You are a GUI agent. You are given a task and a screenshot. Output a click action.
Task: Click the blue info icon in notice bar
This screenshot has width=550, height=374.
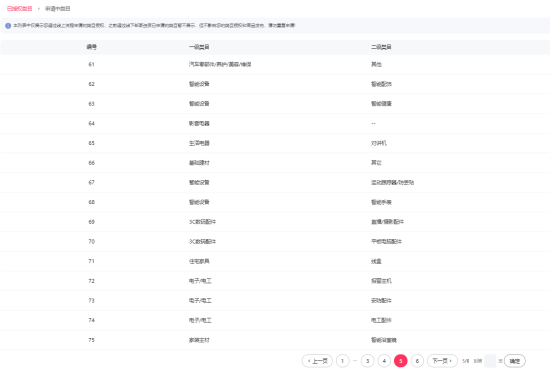[8, 26]
